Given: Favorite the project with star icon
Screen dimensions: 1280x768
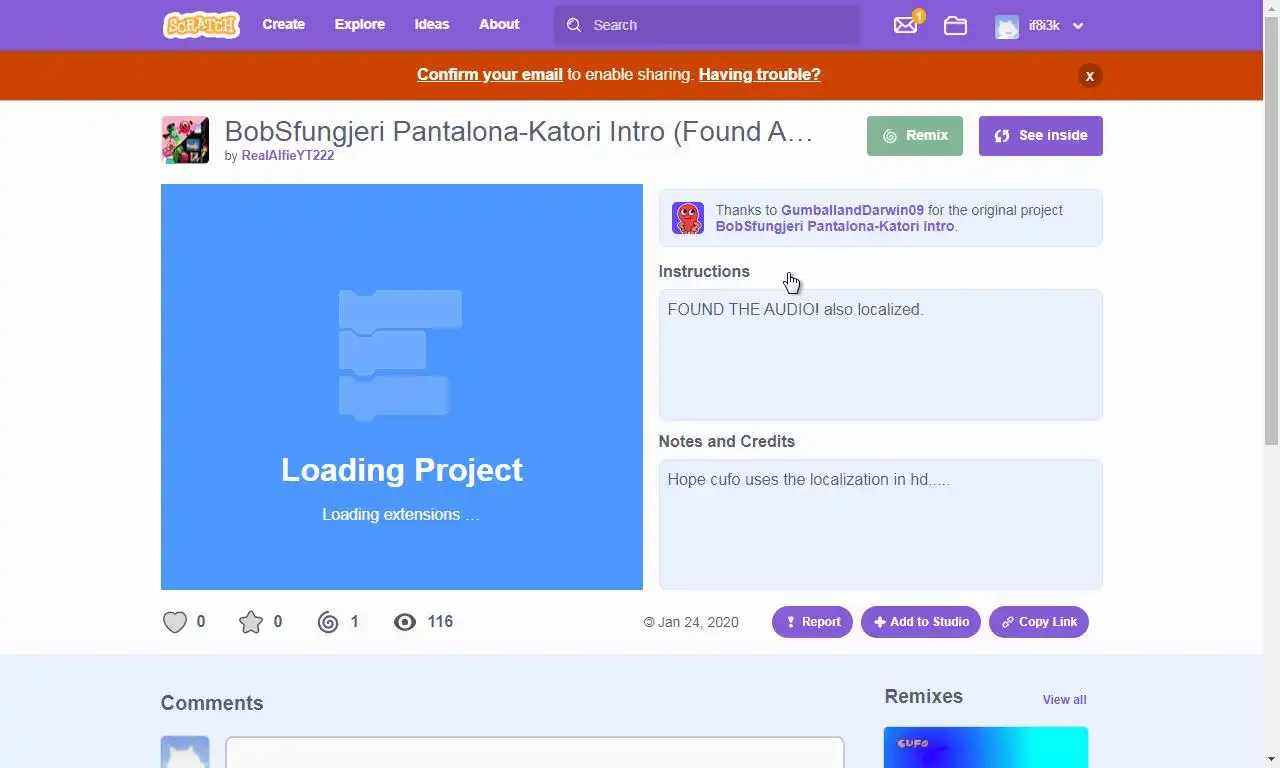Looking at the screenshot, I should 251,622.
